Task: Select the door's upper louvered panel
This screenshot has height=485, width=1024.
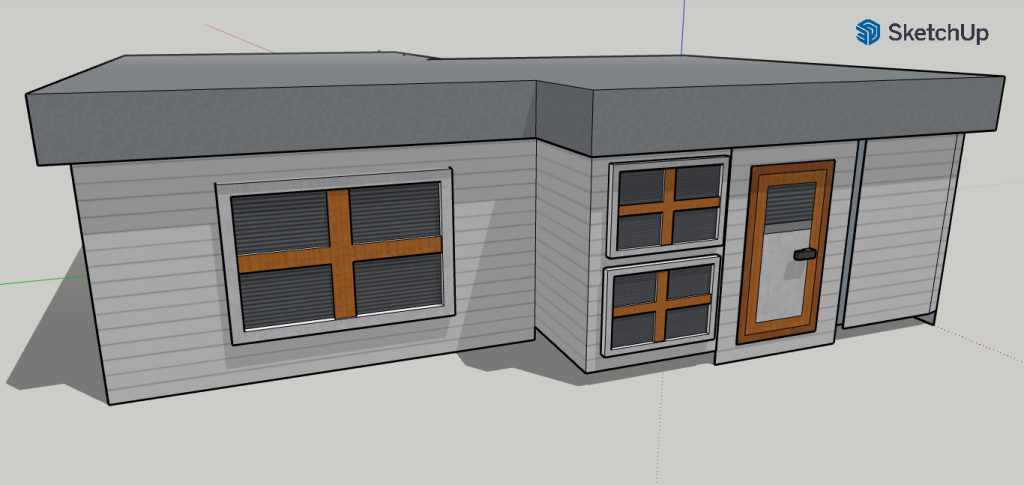Action: click(x=790, y=206)
